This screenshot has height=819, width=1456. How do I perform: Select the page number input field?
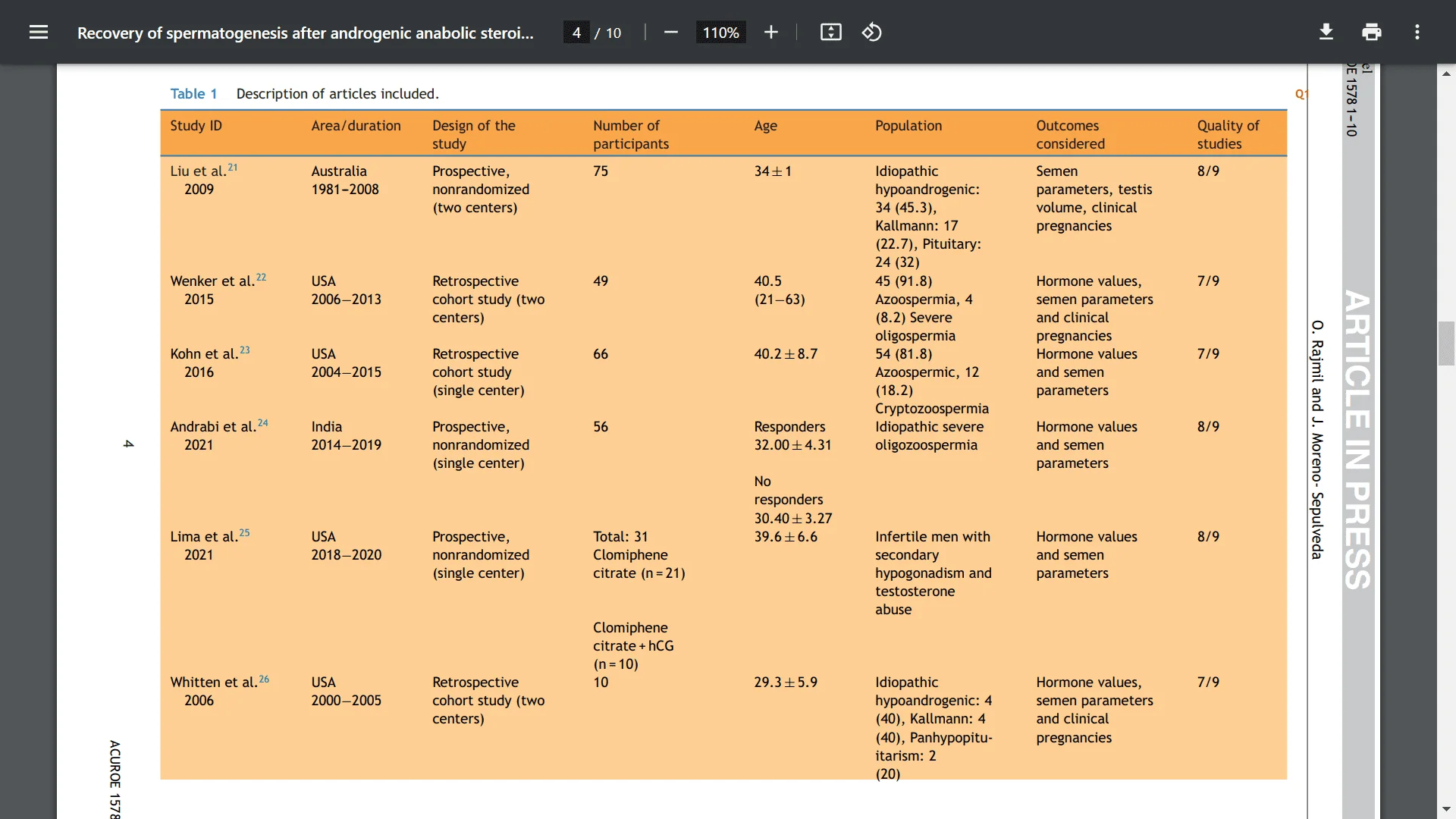(x=578, y=32)
